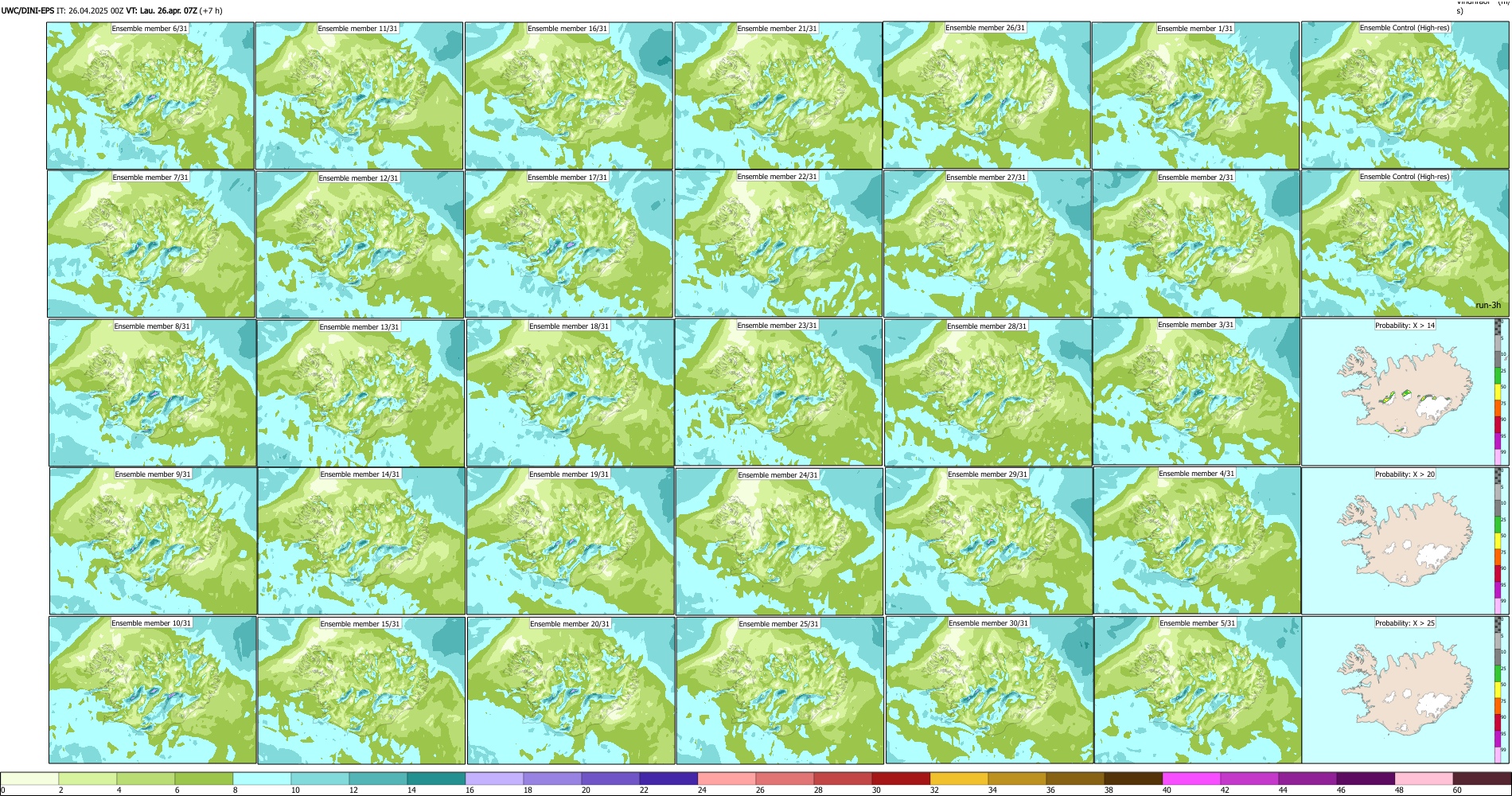The width and height of the screenshot is (1512, 796).
Task: Click the percent scale beside Probability X > 14
Action: point(1498,392)
